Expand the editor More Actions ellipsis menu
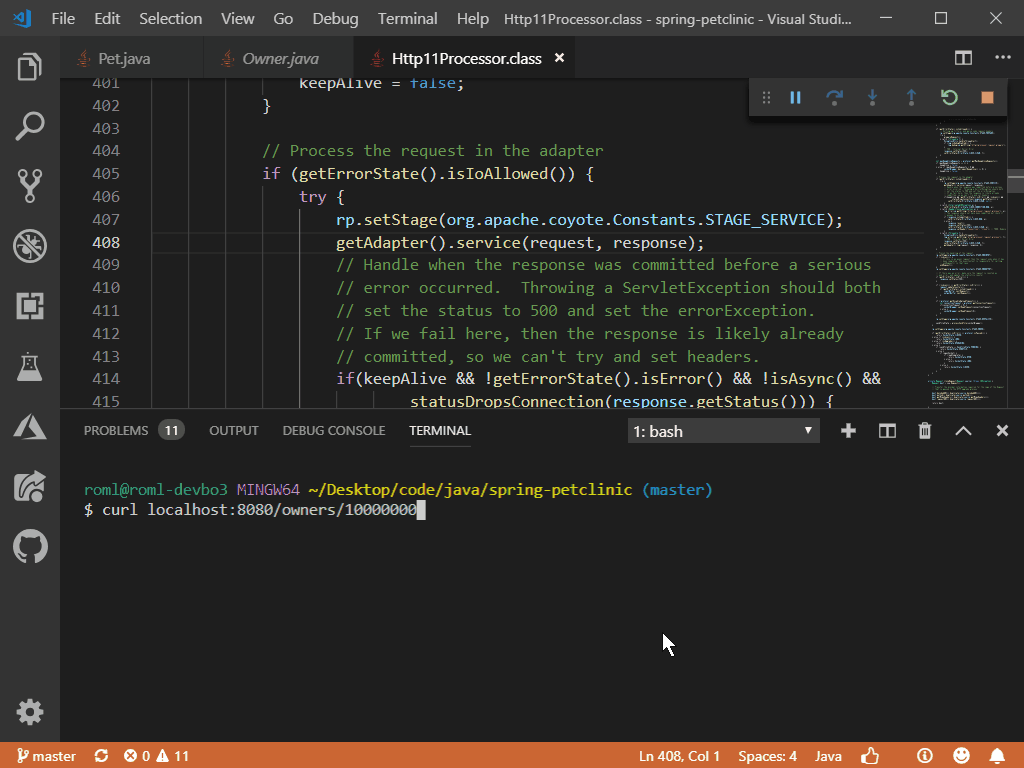 [x=1002, y=58]
